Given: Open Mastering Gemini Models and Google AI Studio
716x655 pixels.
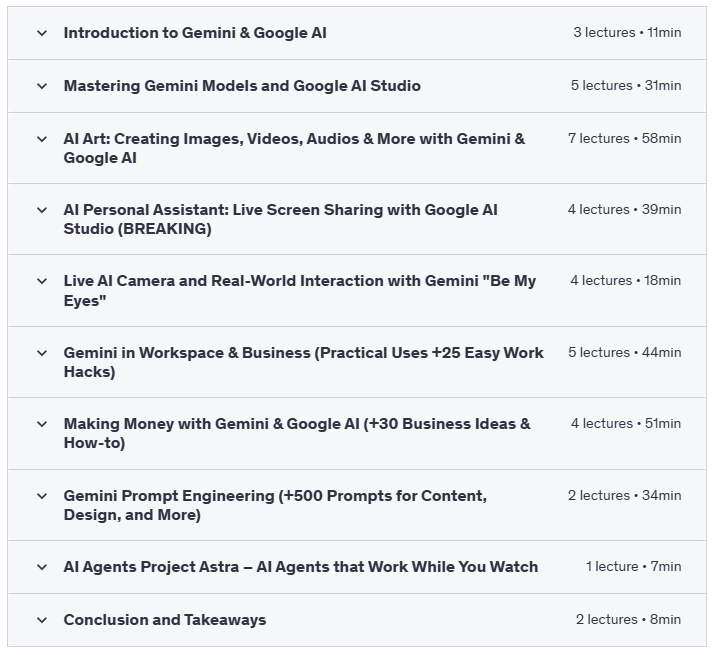Looking at the screenshot, I should tap(242, 86).
